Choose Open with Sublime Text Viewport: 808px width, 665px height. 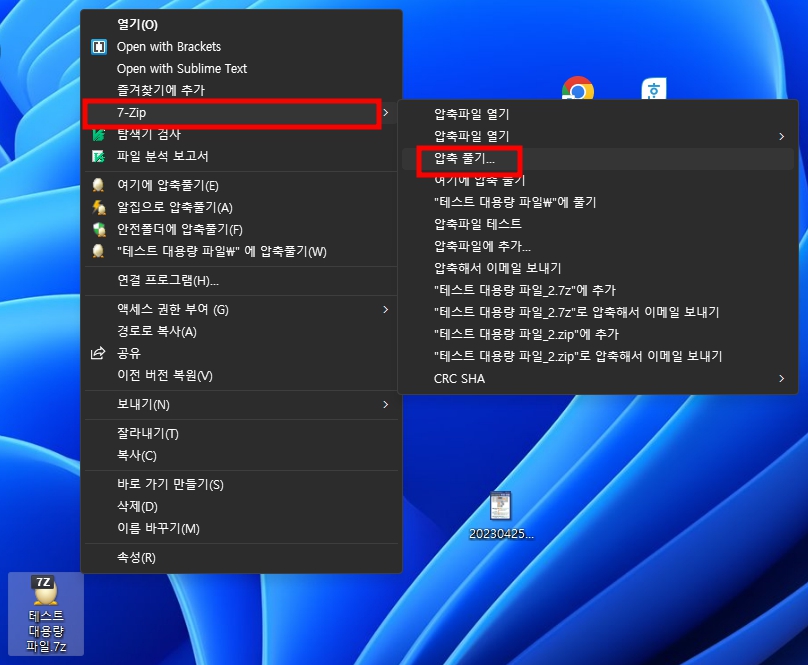(x=241, y=69)
